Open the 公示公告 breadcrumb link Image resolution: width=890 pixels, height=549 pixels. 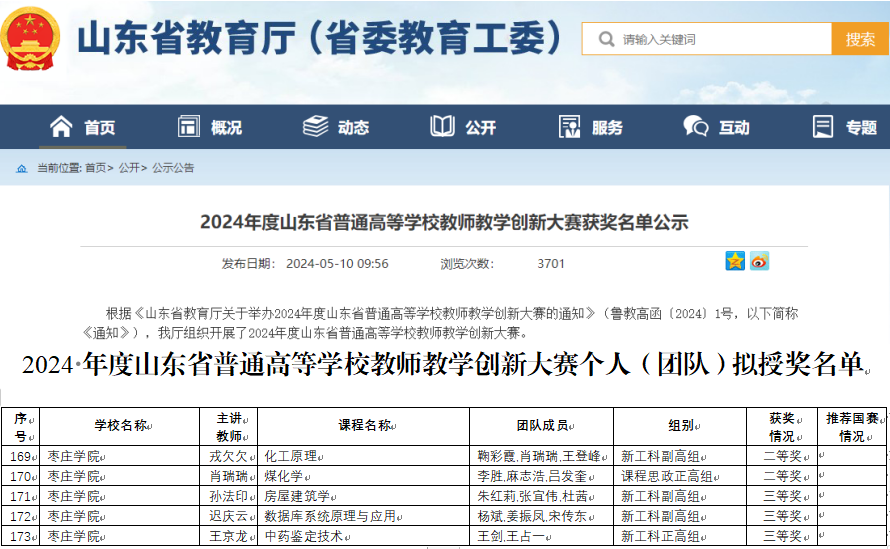(173, 169)
